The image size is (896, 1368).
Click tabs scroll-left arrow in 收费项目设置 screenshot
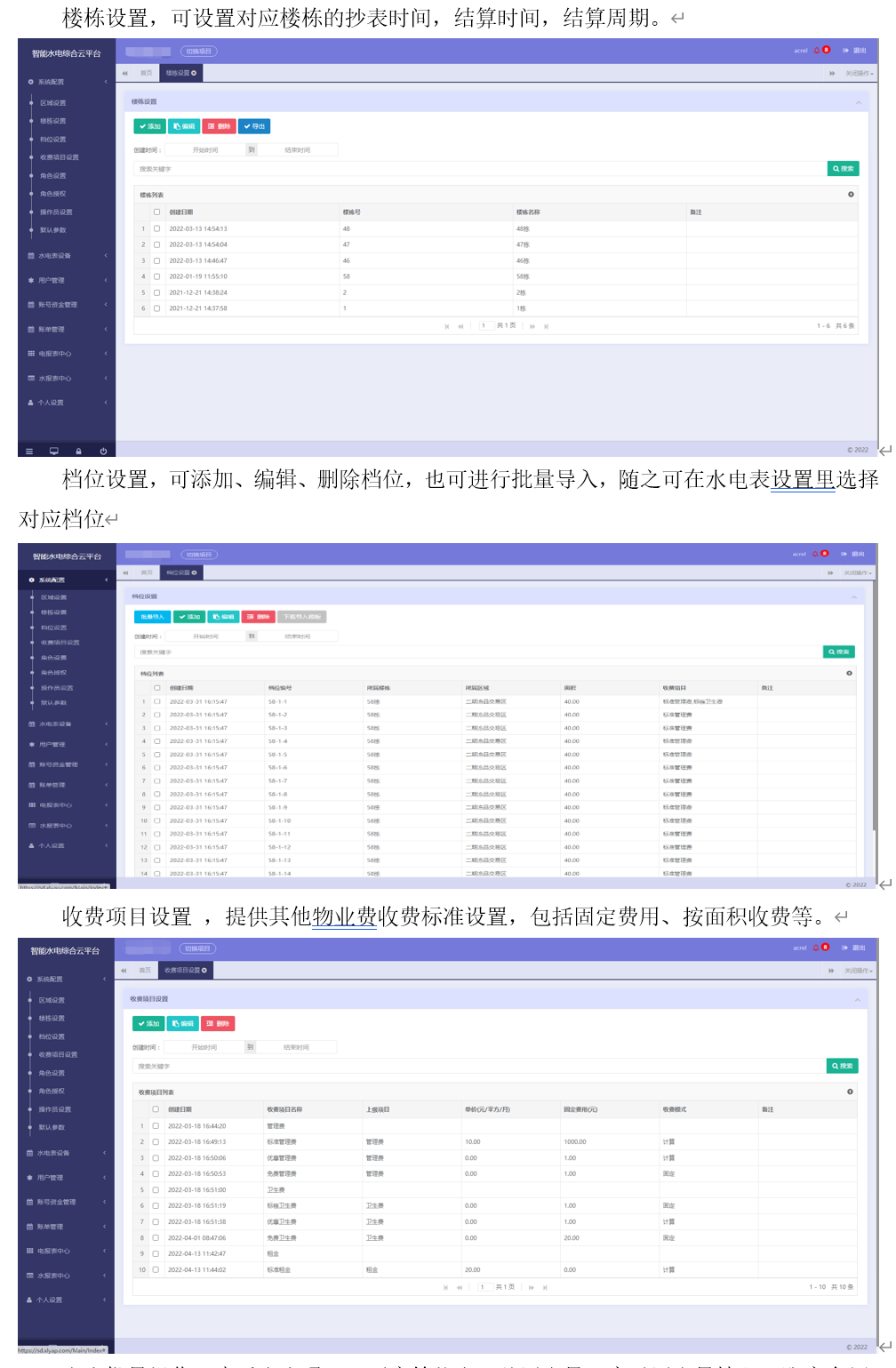click(124, 971)
